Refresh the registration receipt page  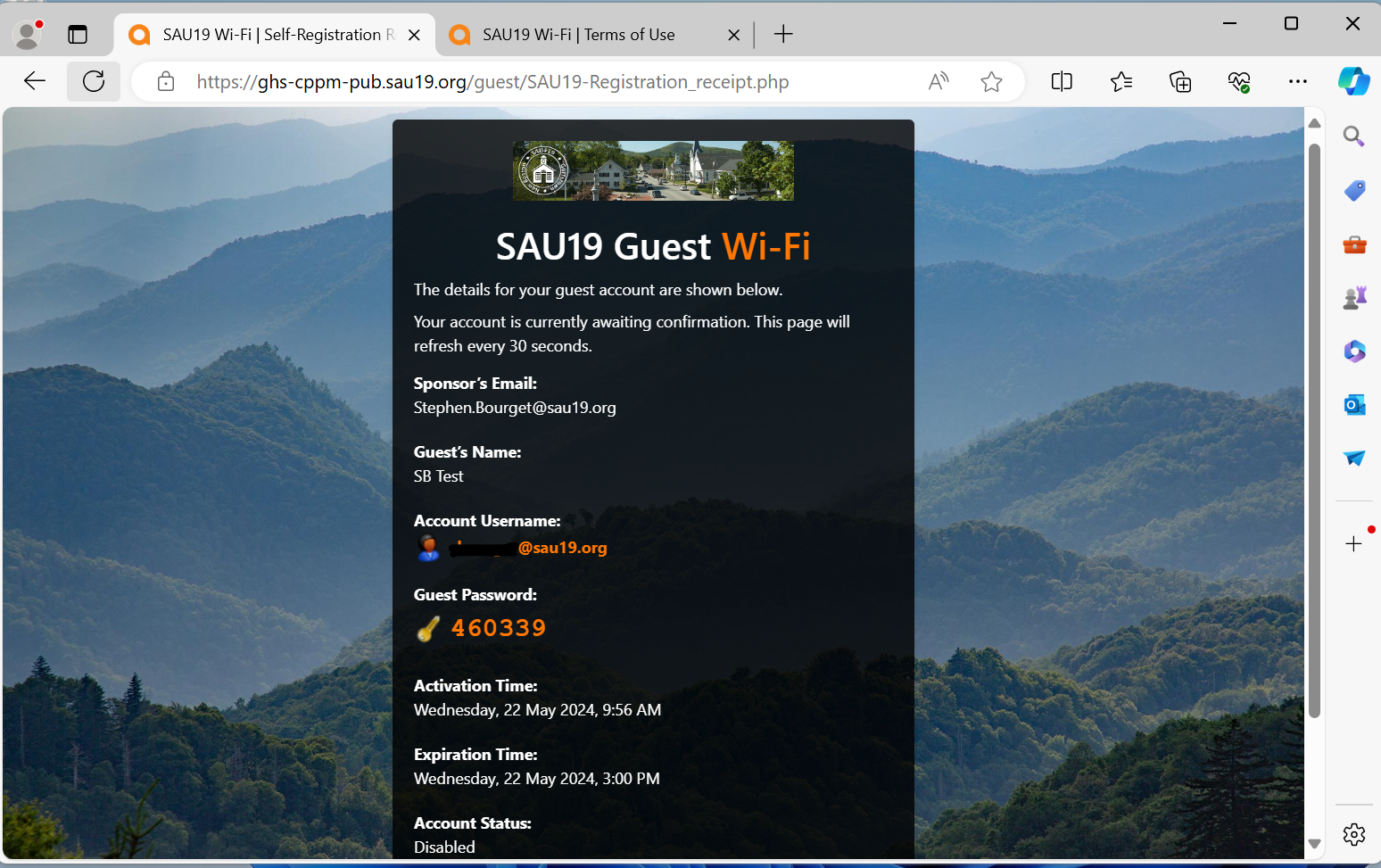click(x=94, y=81)
